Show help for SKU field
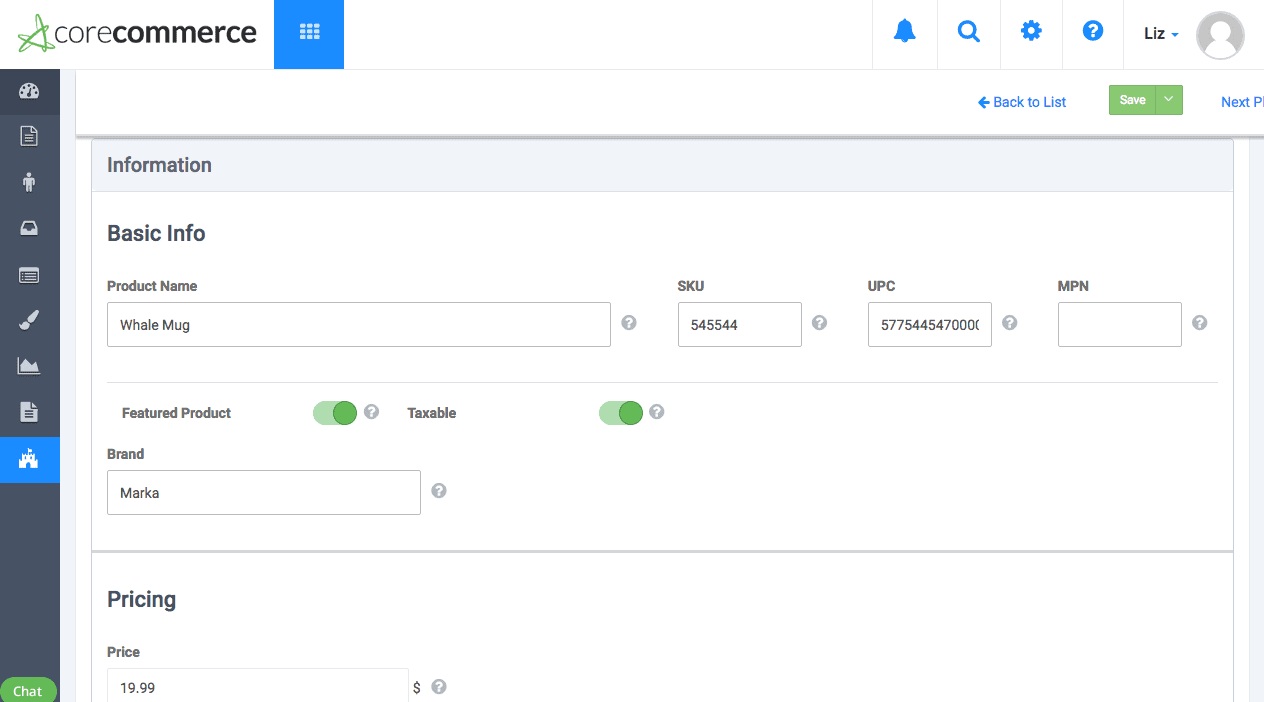The width and height of the screenshot is (1264, 702). (819, 323)
